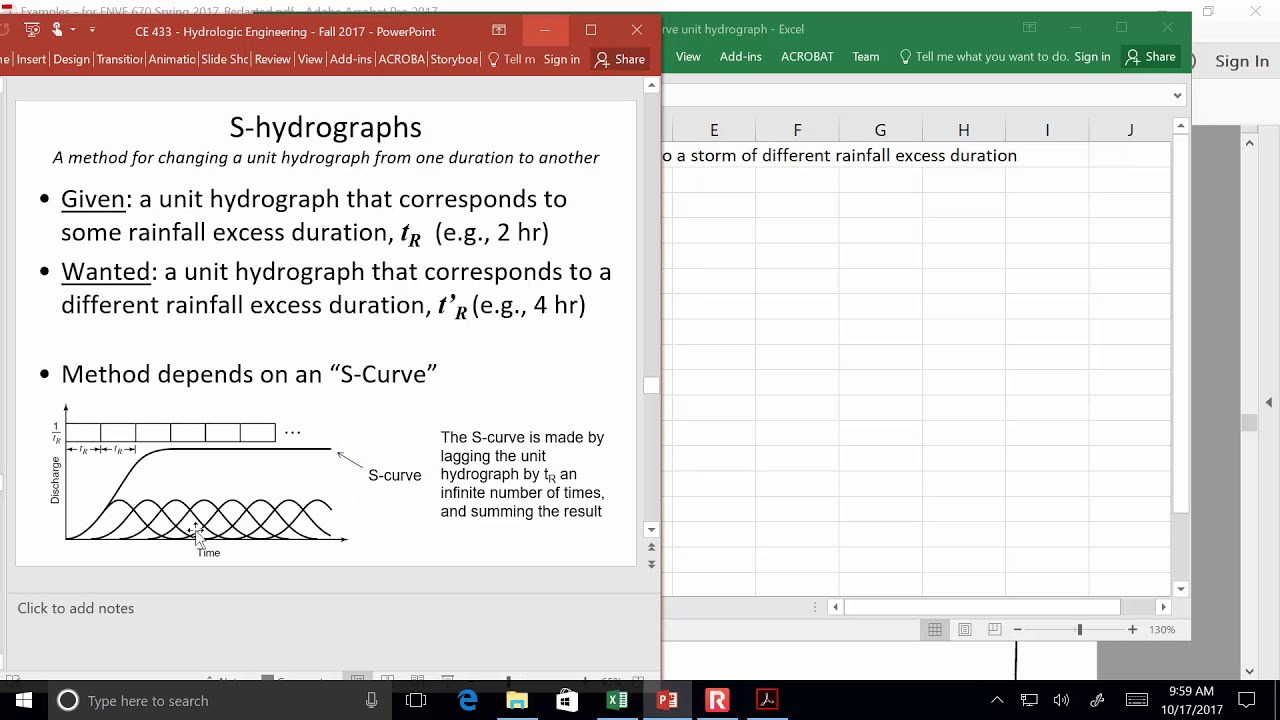1280x720 pixels.
Task: Click the Excel zoom slider handle
Action: (1079, 629)
